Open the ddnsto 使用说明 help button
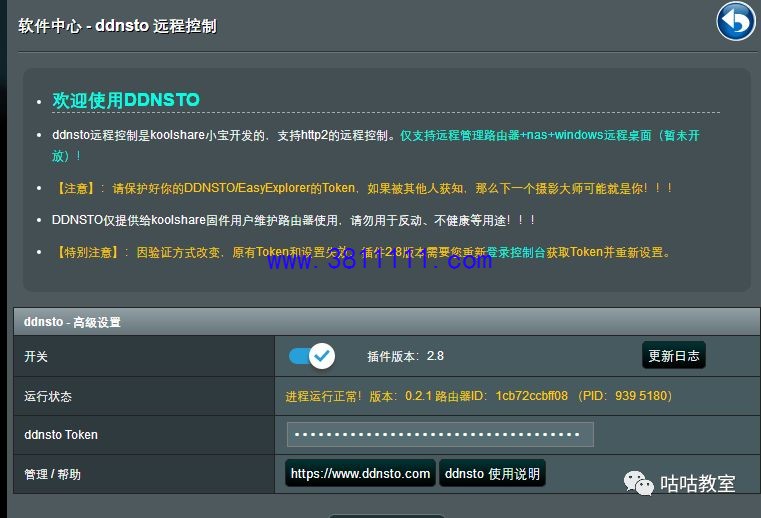 (492, 473)
